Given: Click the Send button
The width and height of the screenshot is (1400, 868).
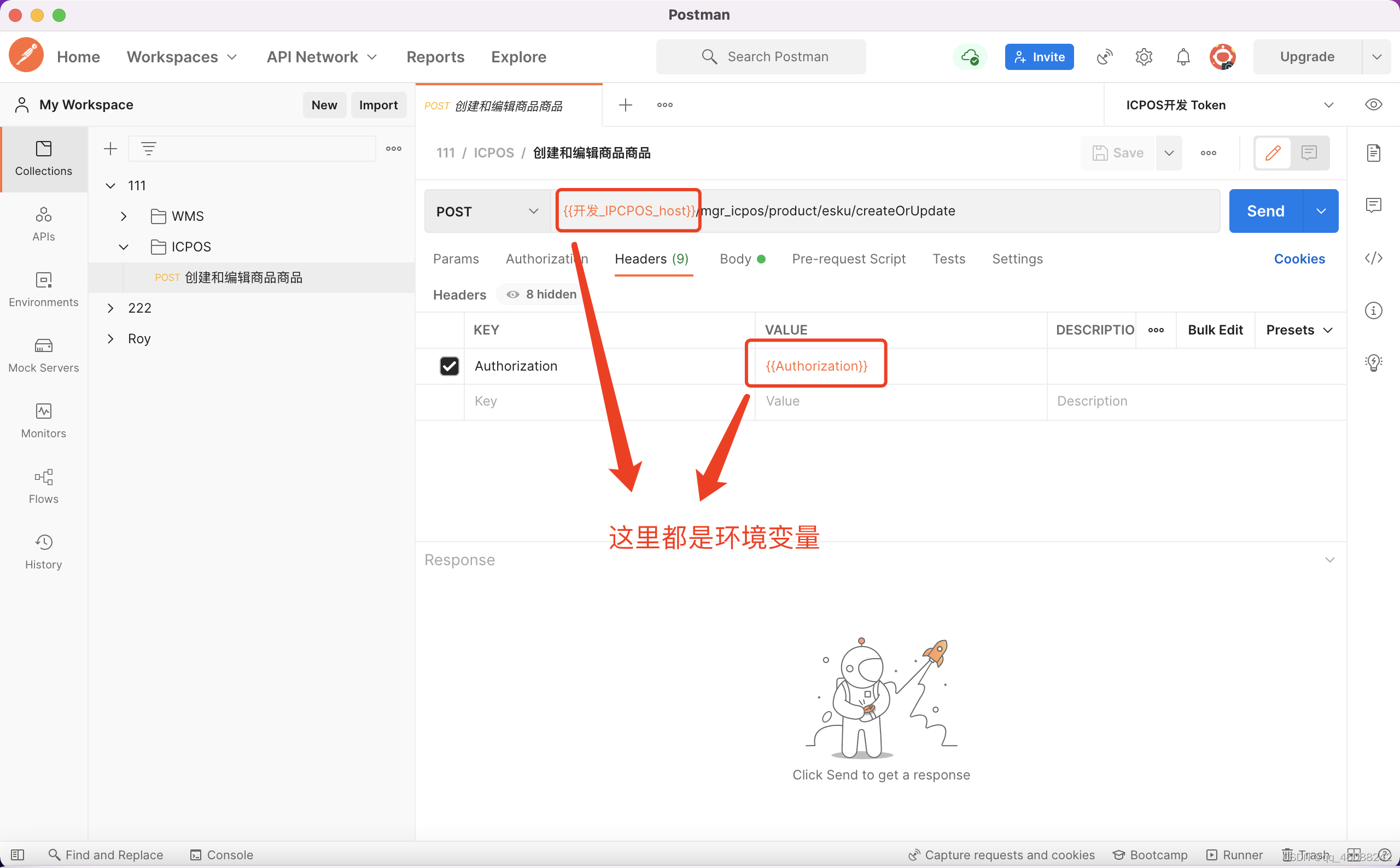Looking at the screenshot, I should [x=1265, y=211].
